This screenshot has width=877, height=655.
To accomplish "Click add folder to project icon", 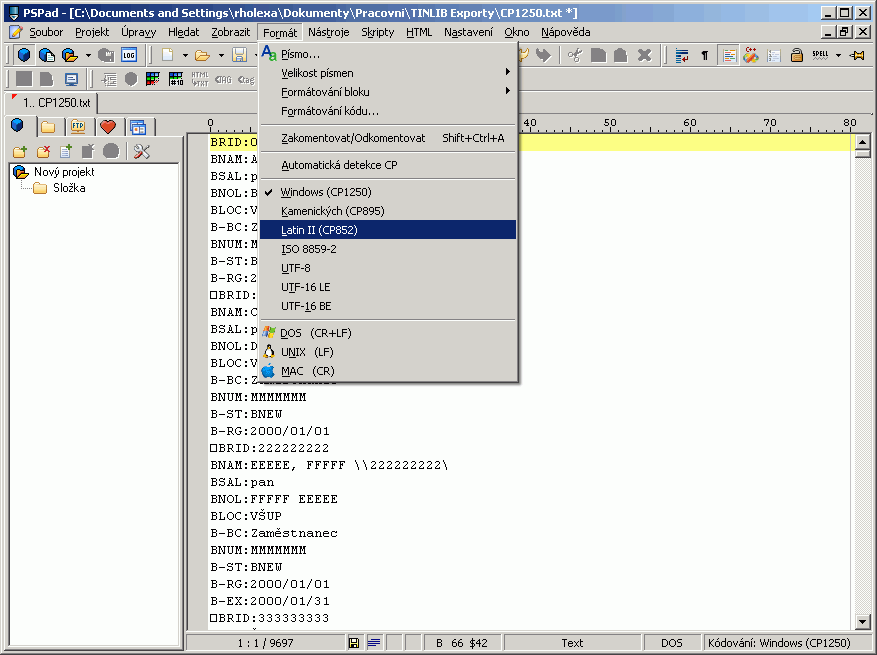I will pos(20,151).
